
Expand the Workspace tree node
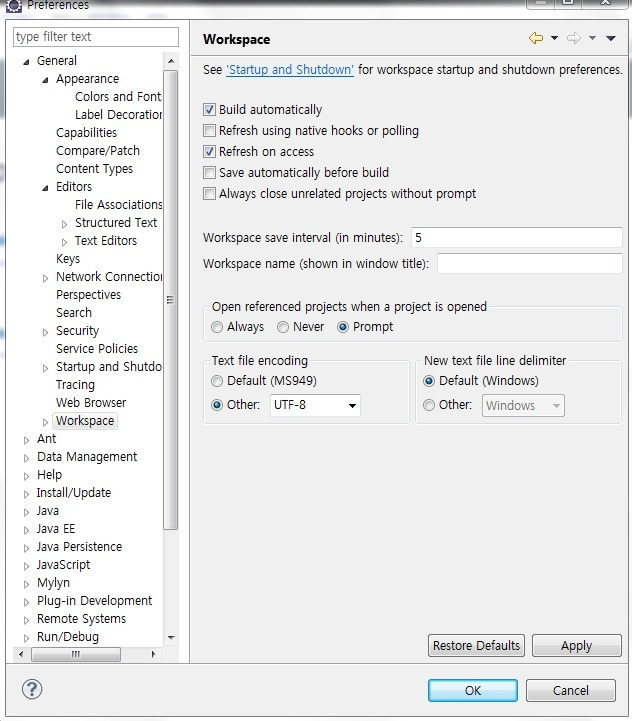coord(45,422)
